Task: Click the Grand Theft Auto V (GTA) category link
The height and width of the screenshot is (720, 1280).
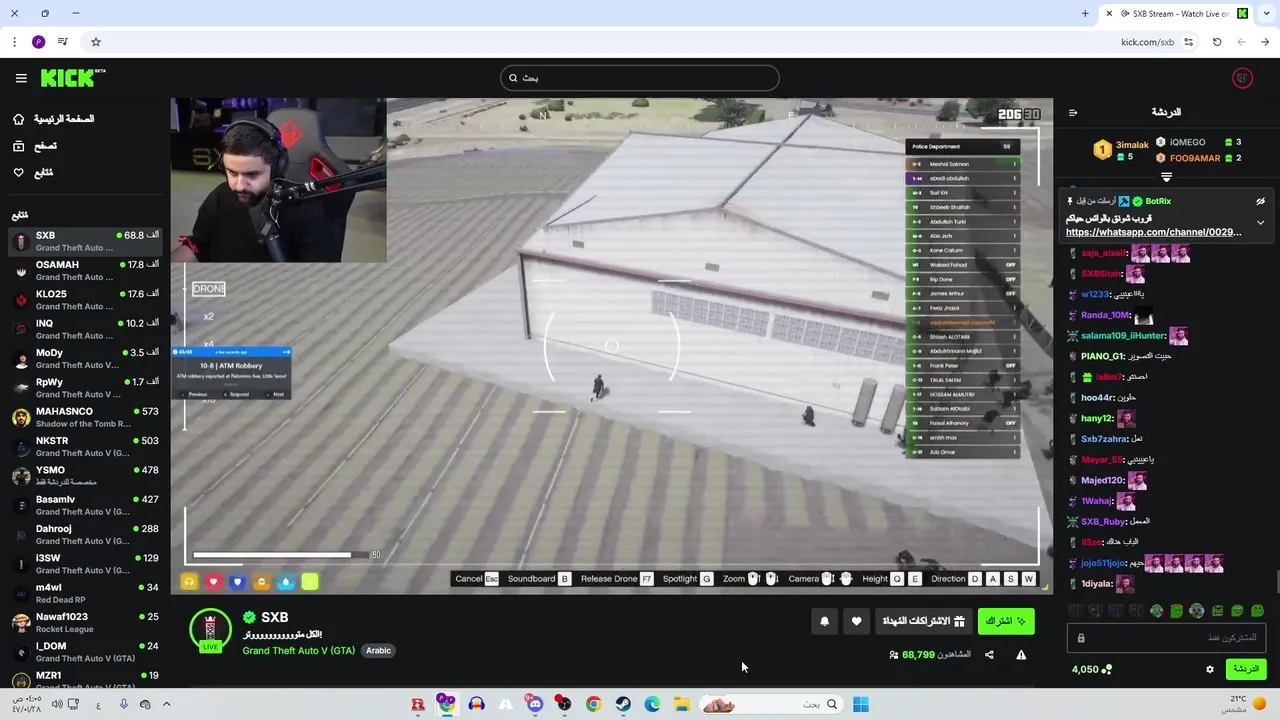Action: coord(298,650)
